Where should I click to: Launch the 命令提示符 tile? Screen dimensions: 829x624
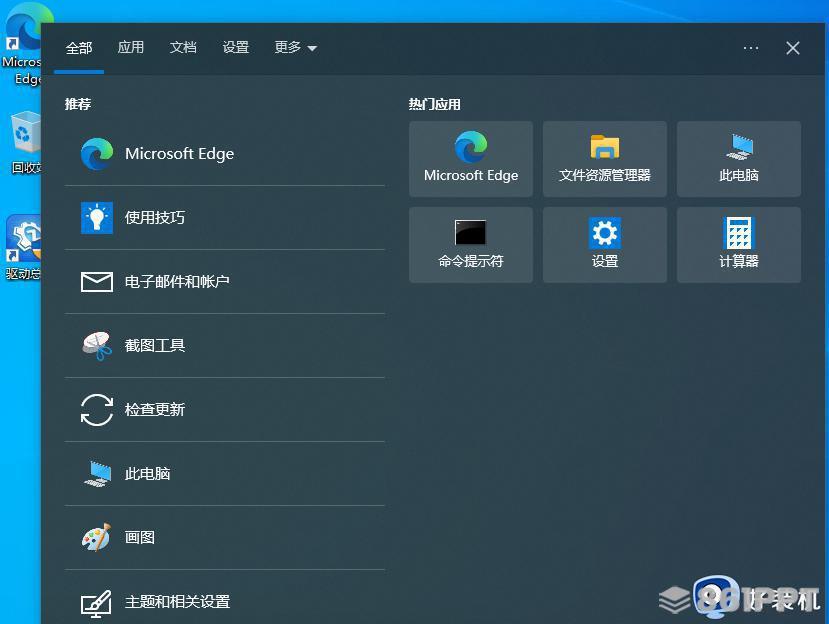471,244
